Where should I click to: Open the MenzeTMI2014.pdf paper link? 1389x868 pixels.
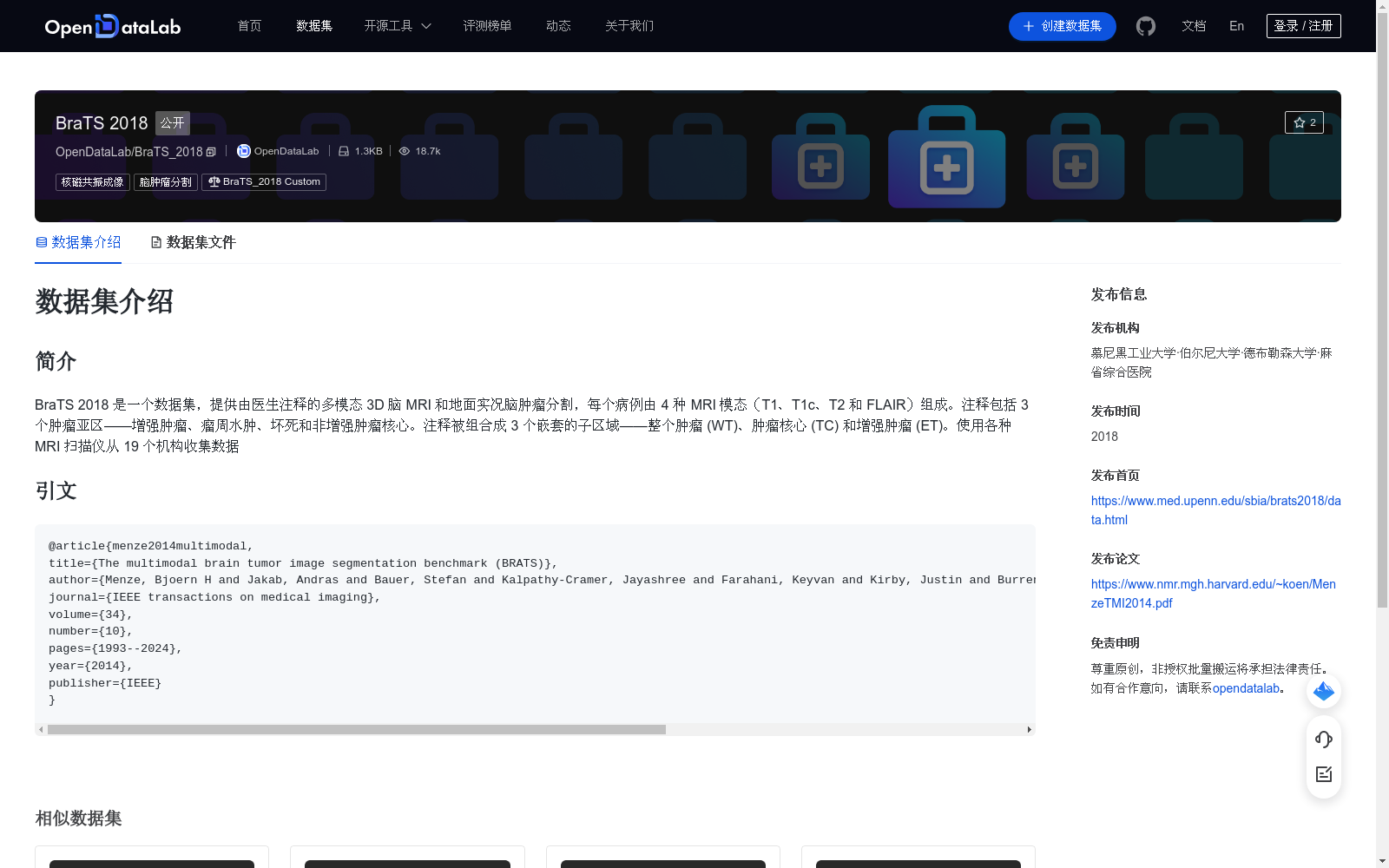tap(1214, 594)
